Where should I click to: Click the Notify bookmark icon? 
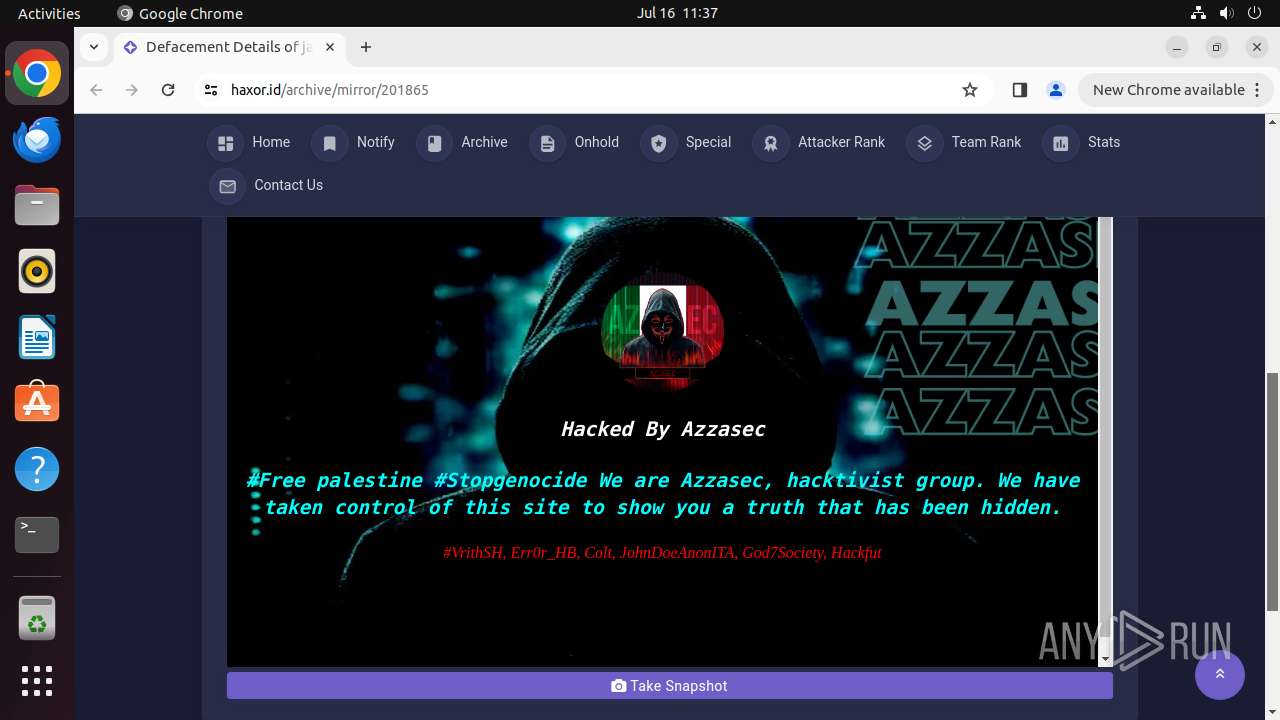pos(329,143)
